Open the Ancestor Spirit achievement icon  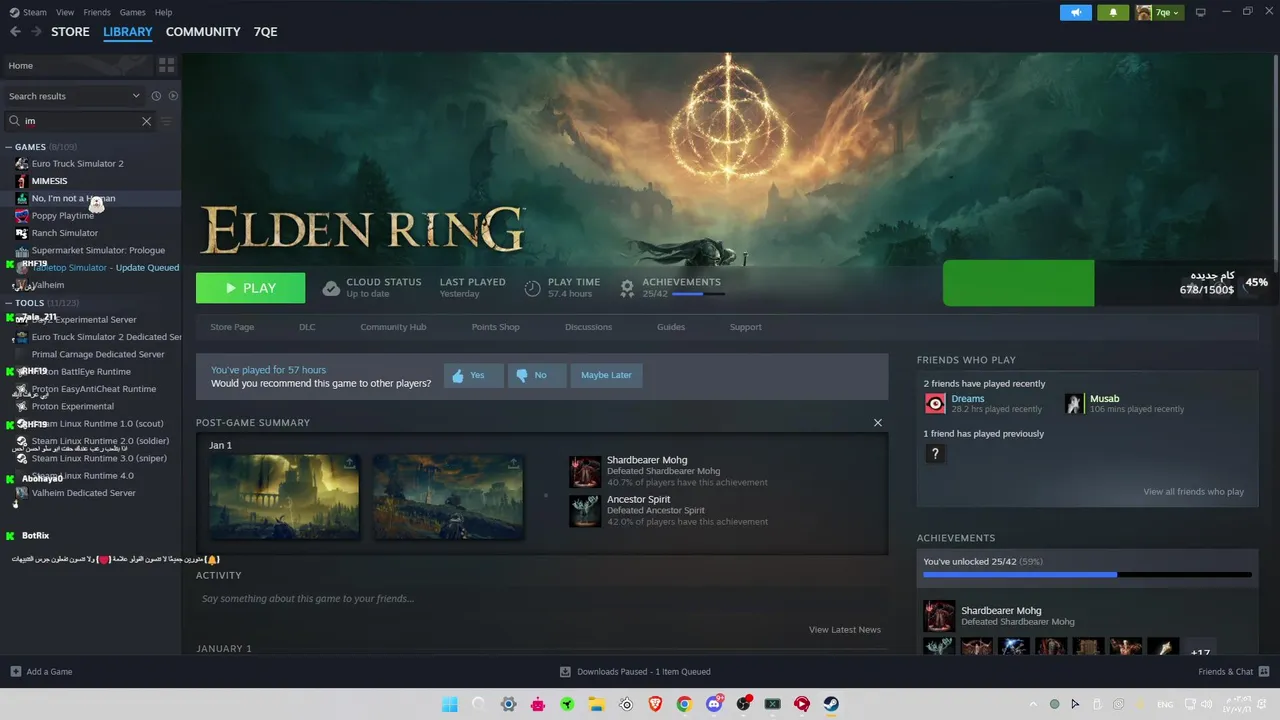click(584, 511)
